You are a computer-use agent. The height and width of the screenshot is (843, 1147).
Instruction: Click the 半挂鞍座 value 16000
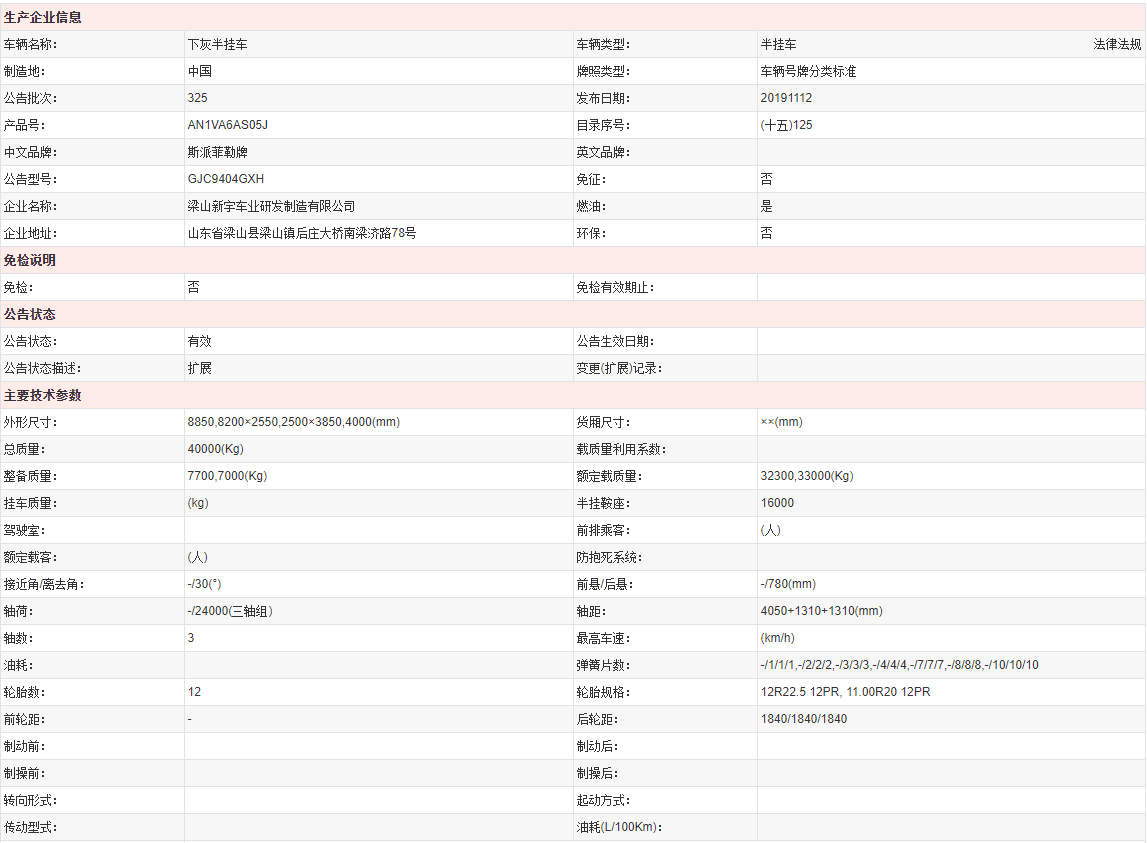point(780,503)
